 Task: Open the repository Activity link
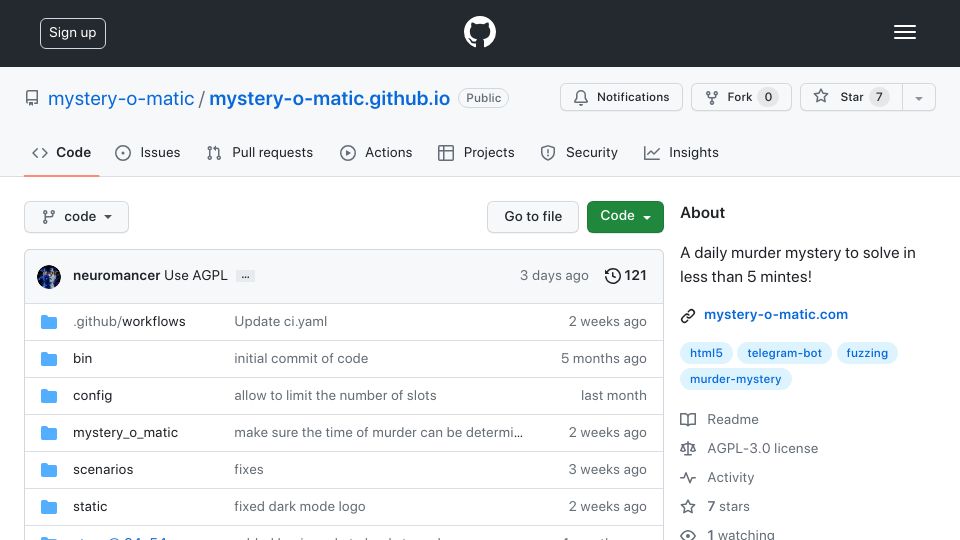[730, 478]
